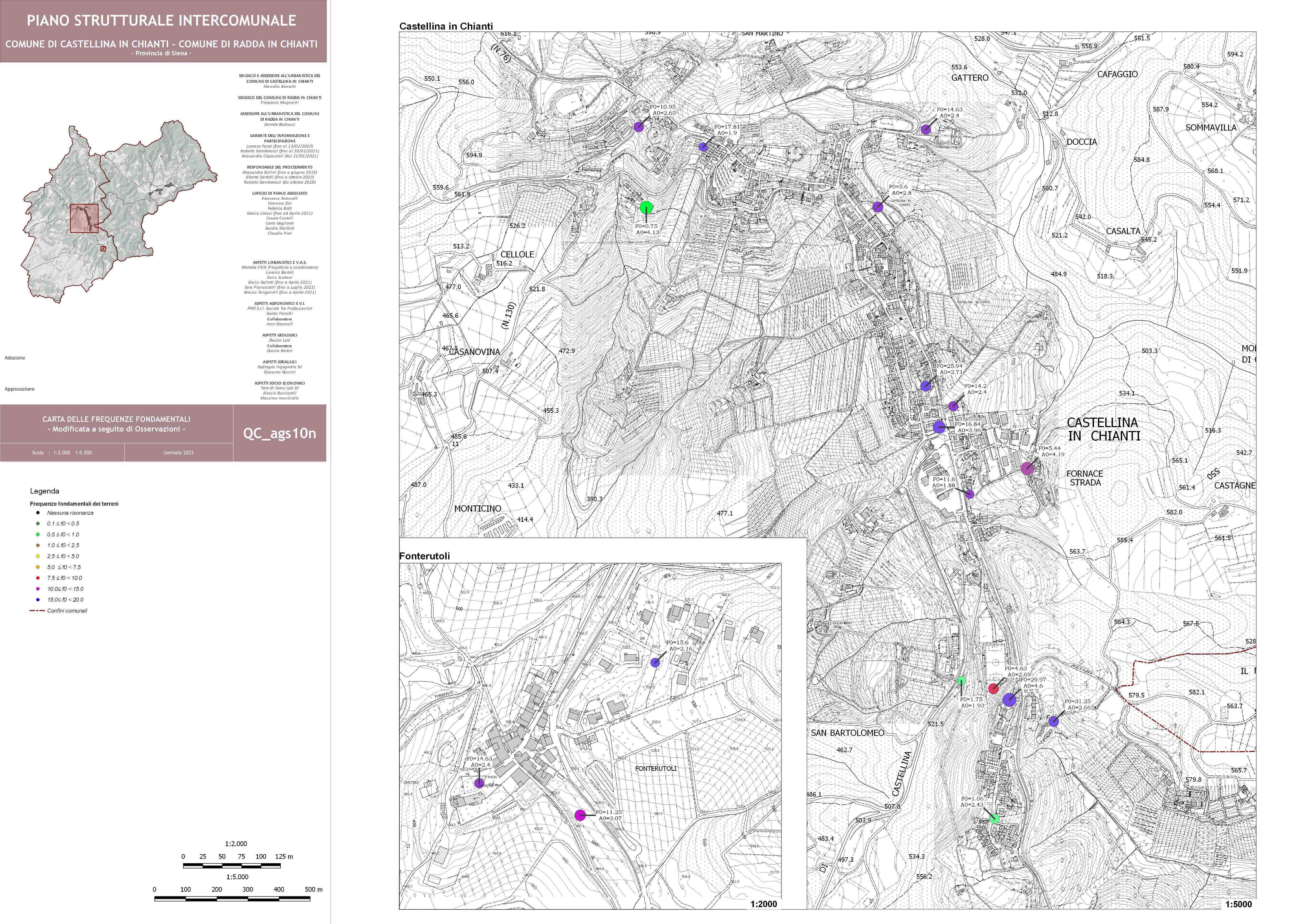Click the marker labeled F0=17.81 A0=1.9
This screenshot has width=1308, height=924.
pyautogui.click(x=703, y=147)
